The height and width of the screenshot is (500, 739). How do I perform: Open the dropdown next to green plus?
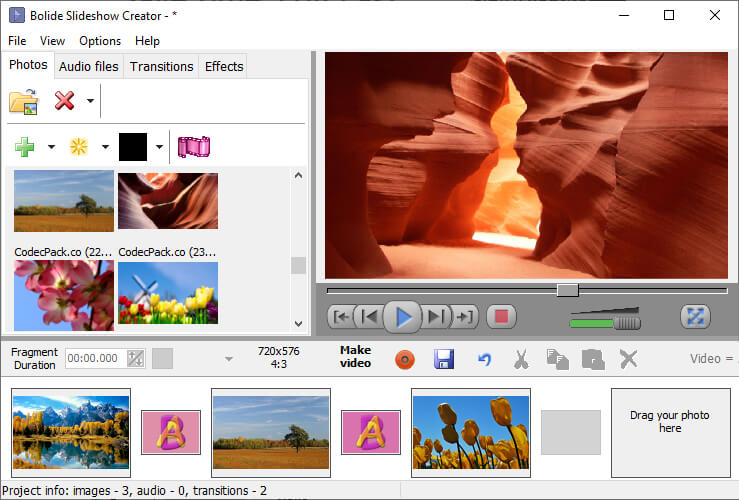[51, 148]
